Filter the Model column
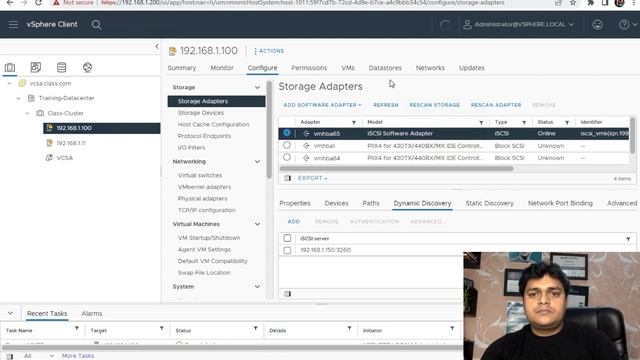Image resolution: width=640 pixels, height=360 pixels. tap(481, 122)
